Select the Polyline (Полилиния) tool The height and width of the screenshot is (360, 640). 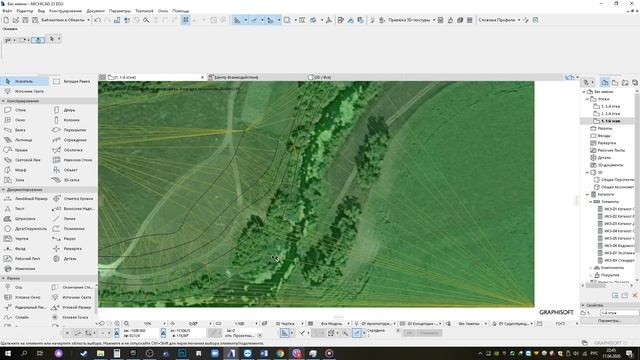tap(73, 229)
